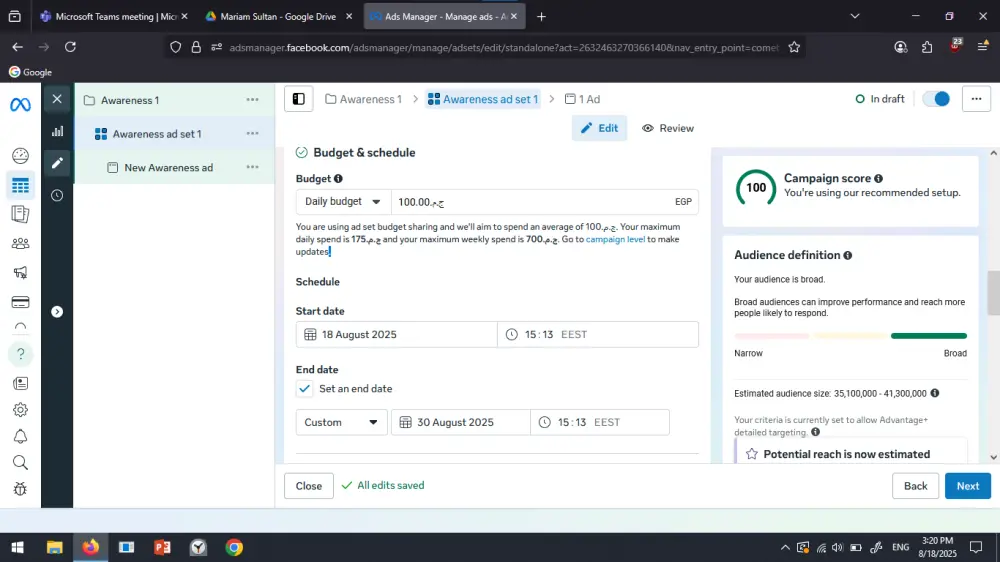The image size is (1000, 562).
Task: Open Account overview gauge icon
Action: [20, 156]
